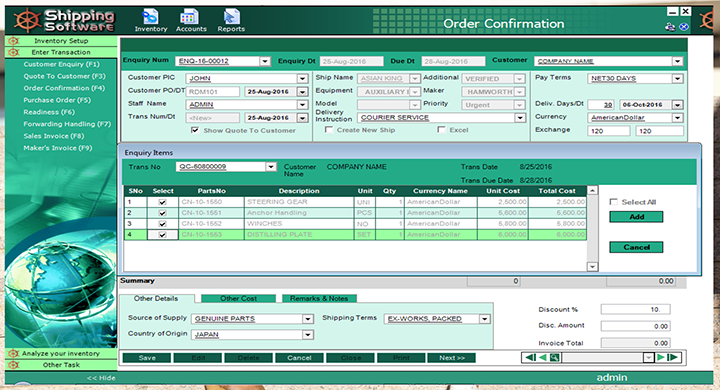
Task: Click the << Hide sidebar link
Action: click(x=101, y=378)
